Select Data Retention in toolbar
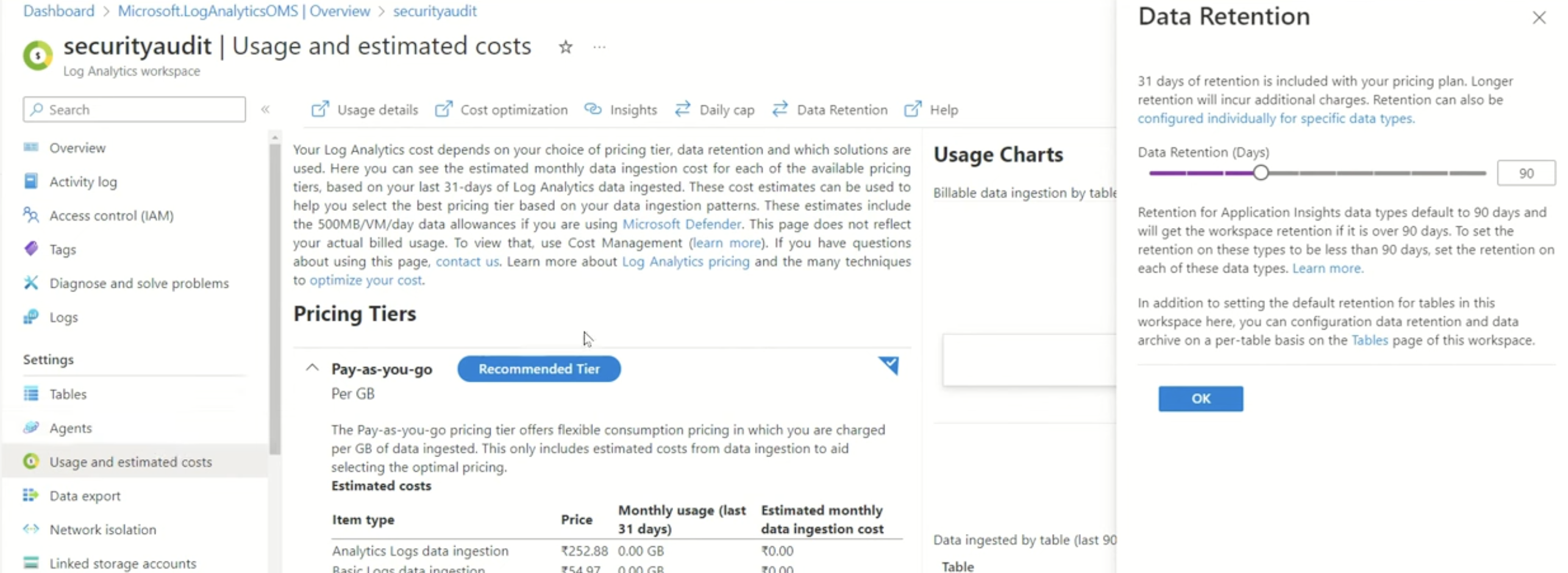 point(830,110)
